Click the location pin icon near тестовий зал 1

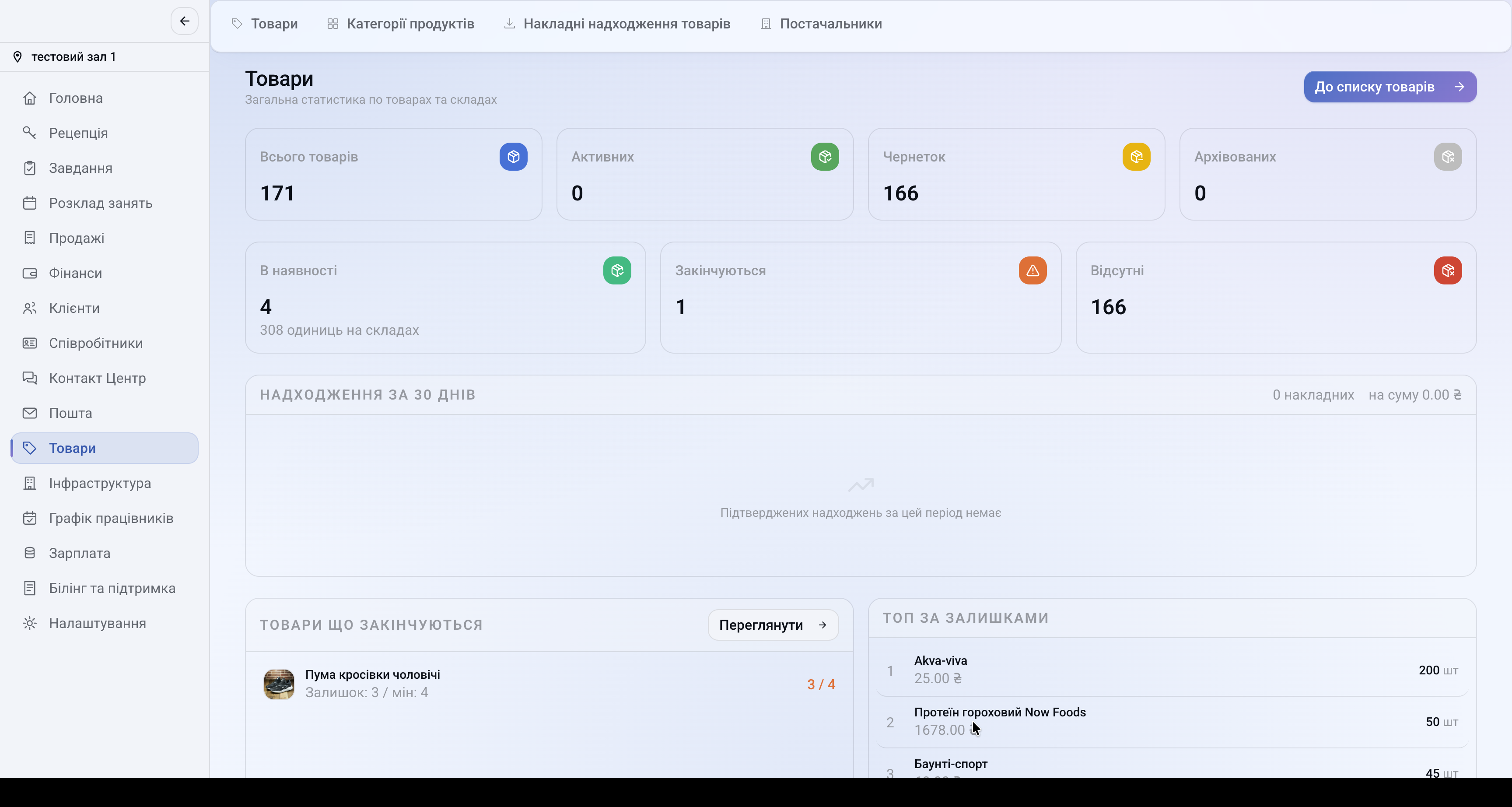(x=17, y=57)
